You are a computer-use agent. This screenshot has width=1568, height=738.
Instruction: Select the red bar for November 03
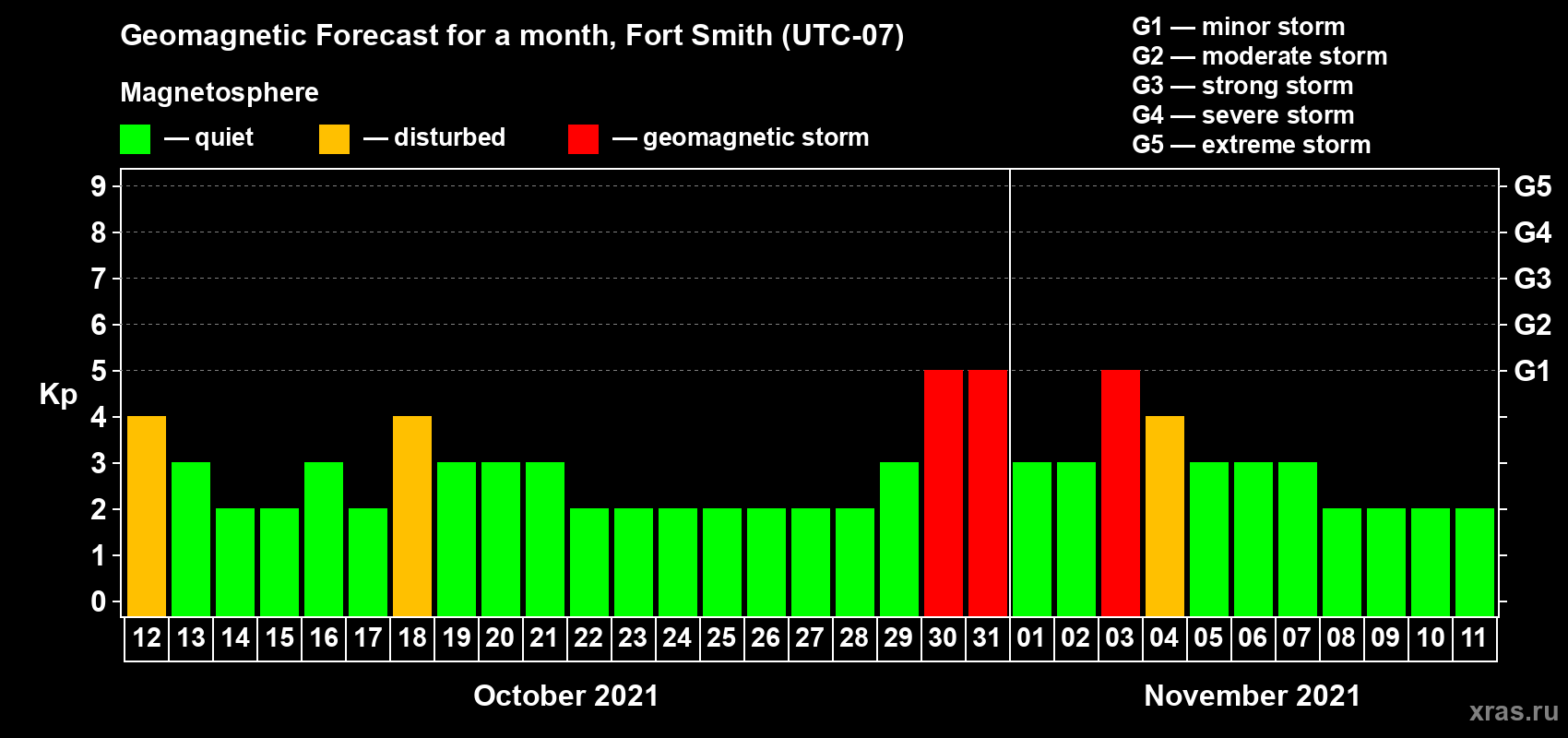pyautogui.click(x=1121, y=493)
